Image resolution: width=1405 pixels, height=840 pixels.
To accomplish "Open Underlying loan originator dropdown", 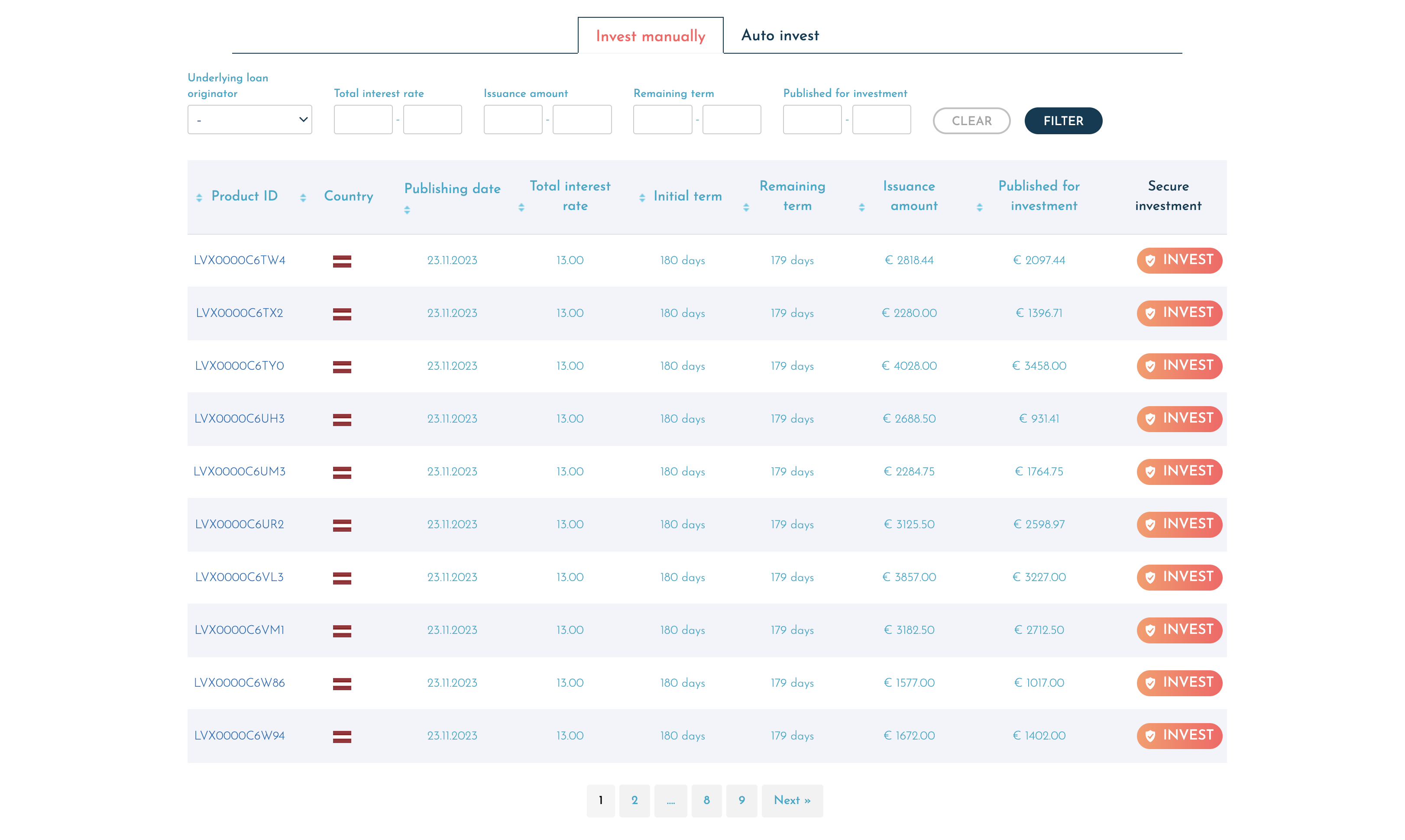I will point(249,120).
